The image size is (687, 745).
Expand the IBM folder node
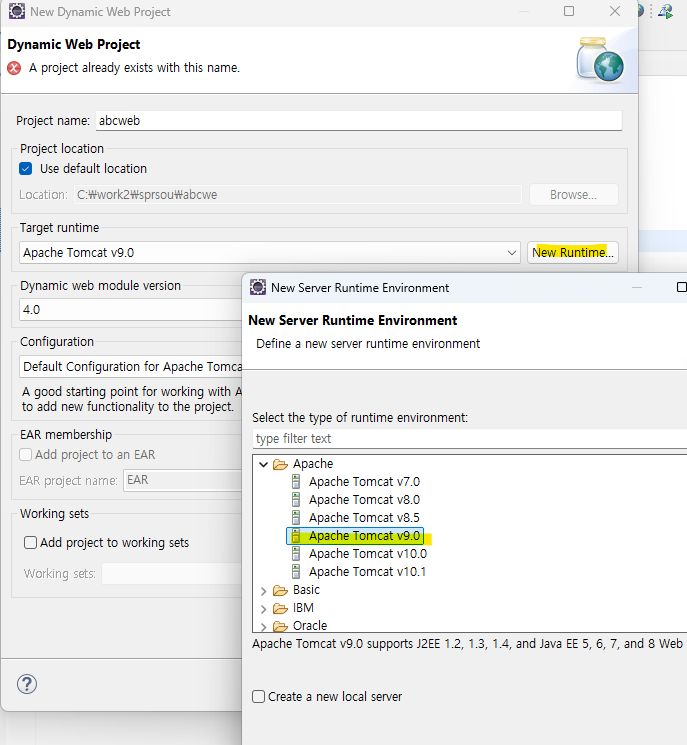pos(264,609)
